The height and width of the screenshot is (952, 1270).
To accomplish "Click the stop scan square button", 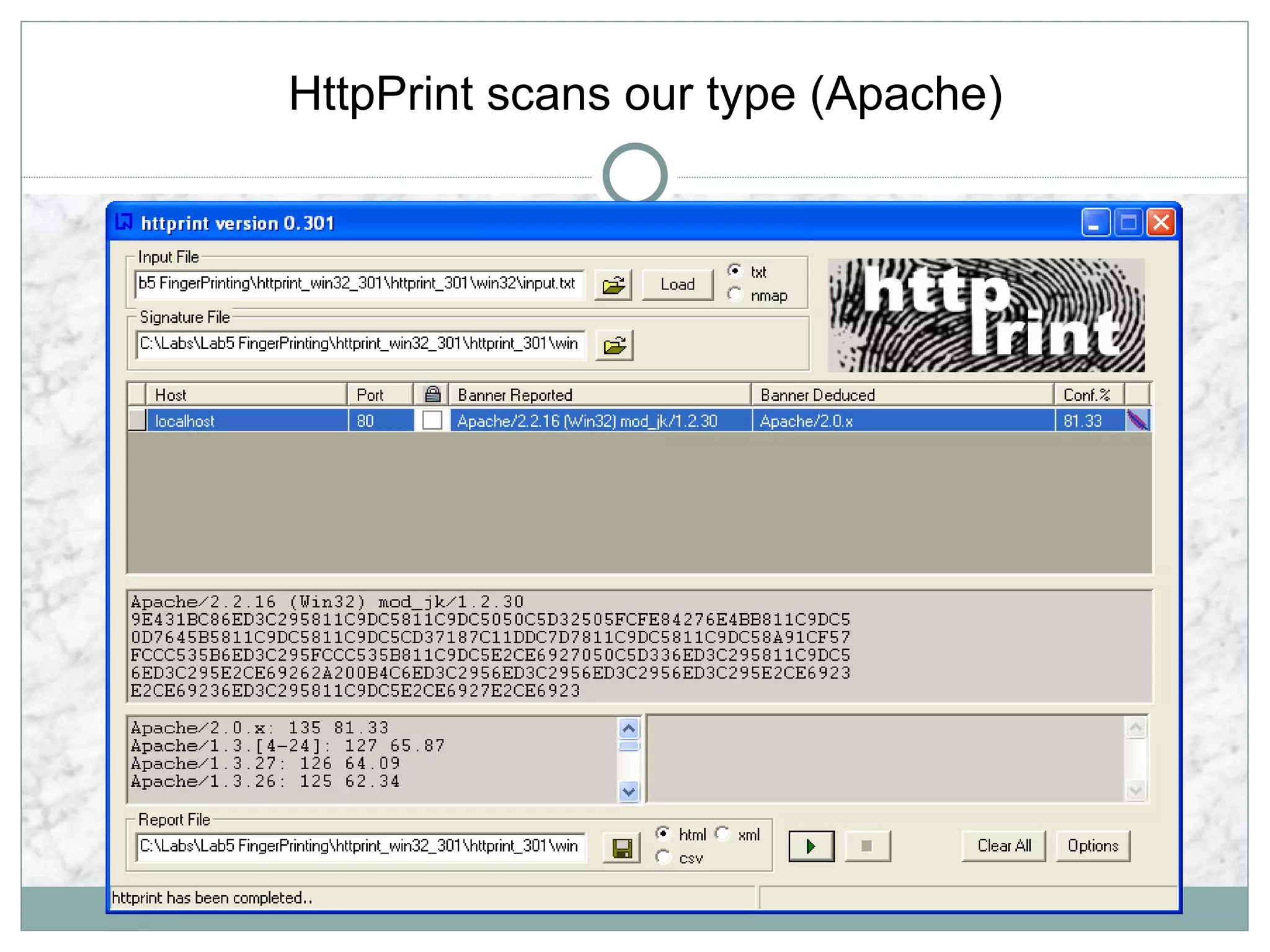I will tap(867, 847).
